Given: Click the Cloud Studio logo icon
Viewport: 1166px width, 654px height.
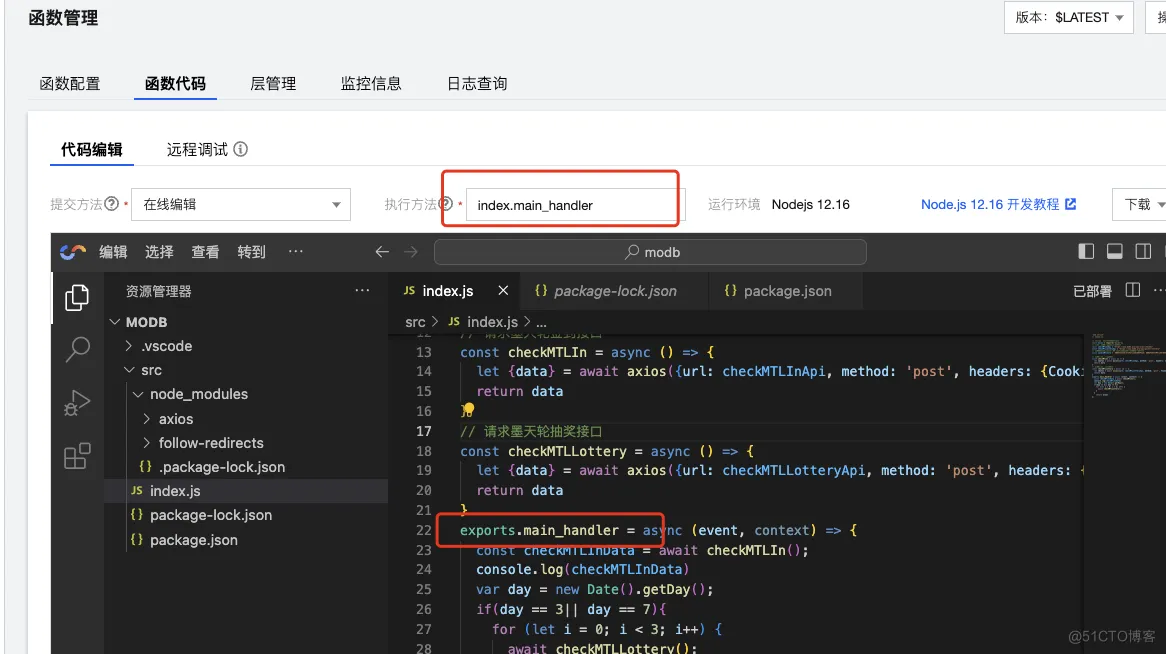Looking at the screenshot, I should point(73,252).
